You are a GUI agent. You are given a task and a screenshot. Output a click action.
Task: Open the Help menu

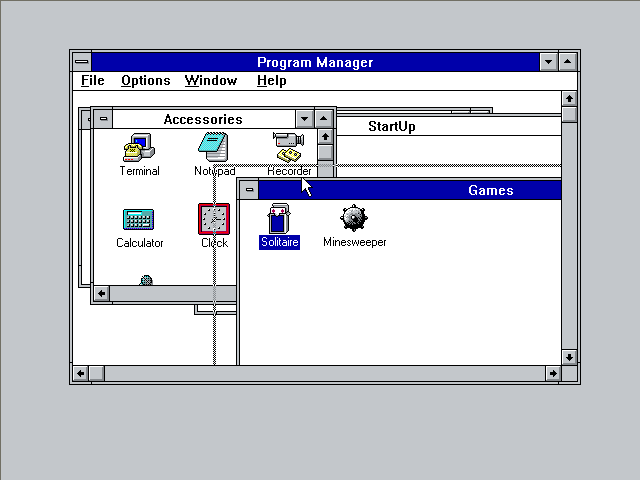[271, 80]
